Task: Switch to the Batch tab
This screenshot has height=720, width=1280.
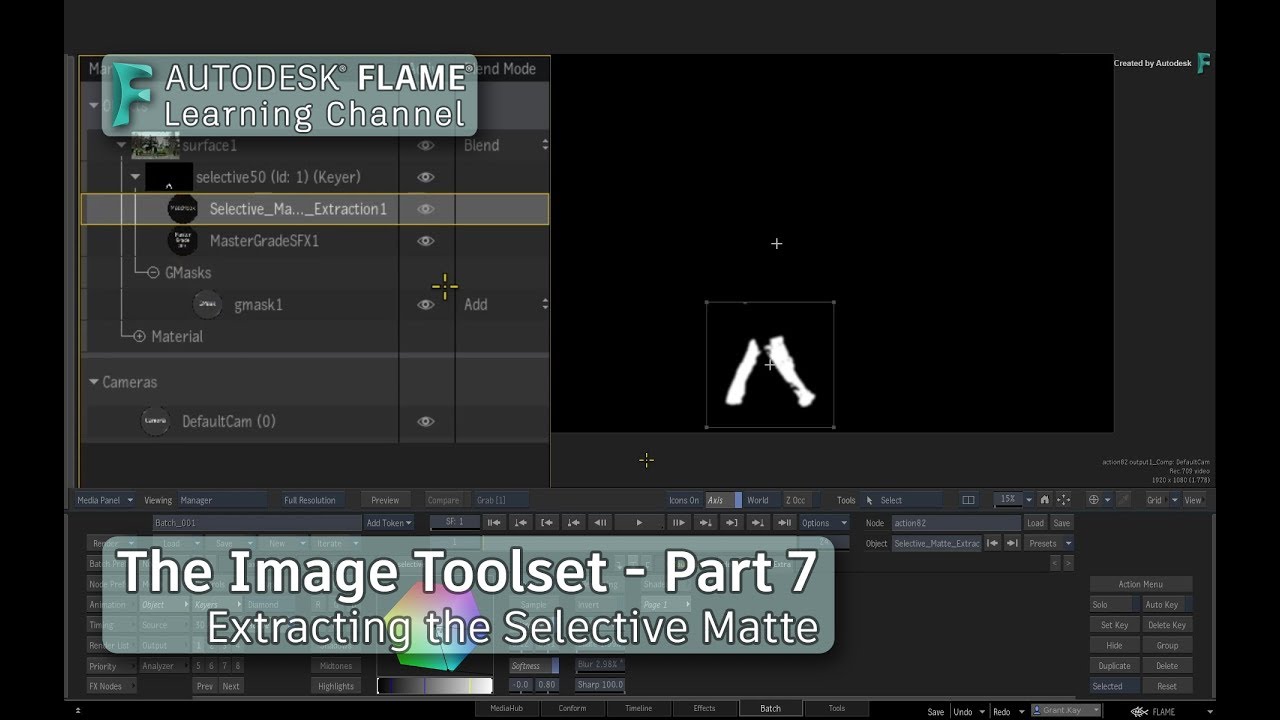Action: click(770, 708)
